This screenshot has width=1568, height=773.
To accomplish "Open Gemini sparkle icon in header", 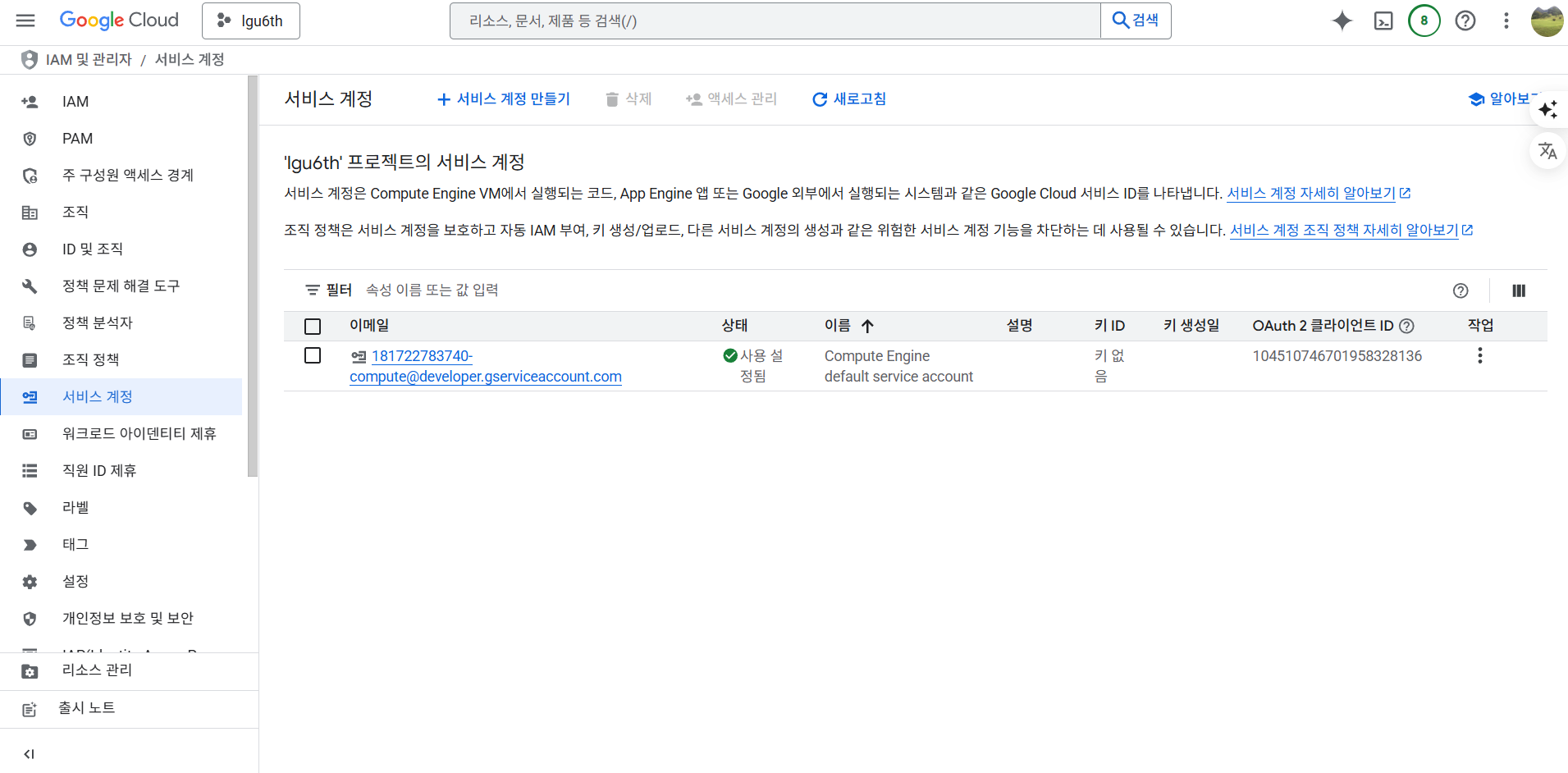I will coord(1342,21).
